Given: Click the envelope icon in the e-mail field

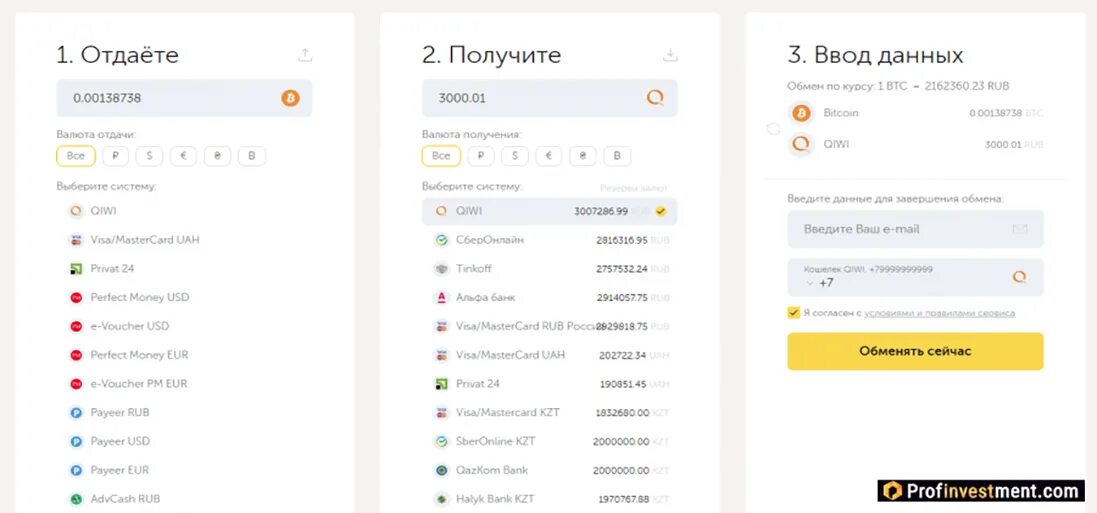Looking at the screenshot, I should pos(1019,229).
